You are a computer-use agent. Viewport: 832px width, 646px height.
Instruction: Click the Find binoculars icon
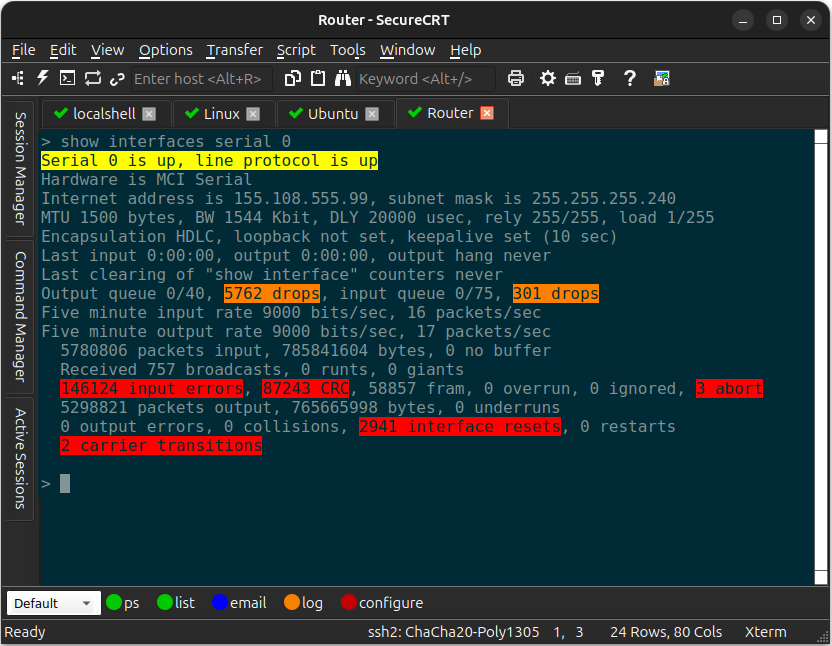pos(343,78)
